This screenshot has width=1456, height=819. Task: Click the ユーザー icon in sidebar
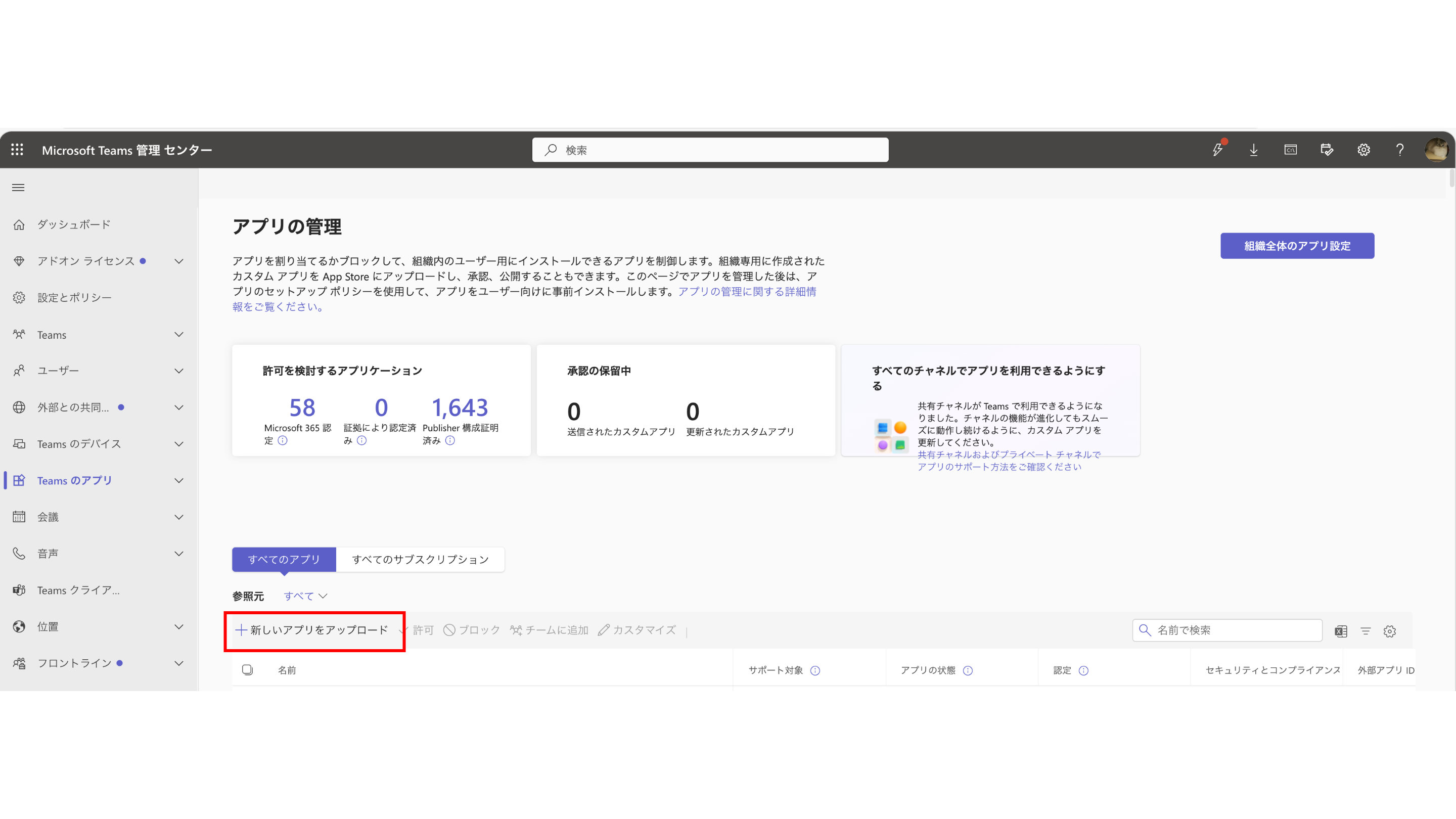[x=19, y=371]
